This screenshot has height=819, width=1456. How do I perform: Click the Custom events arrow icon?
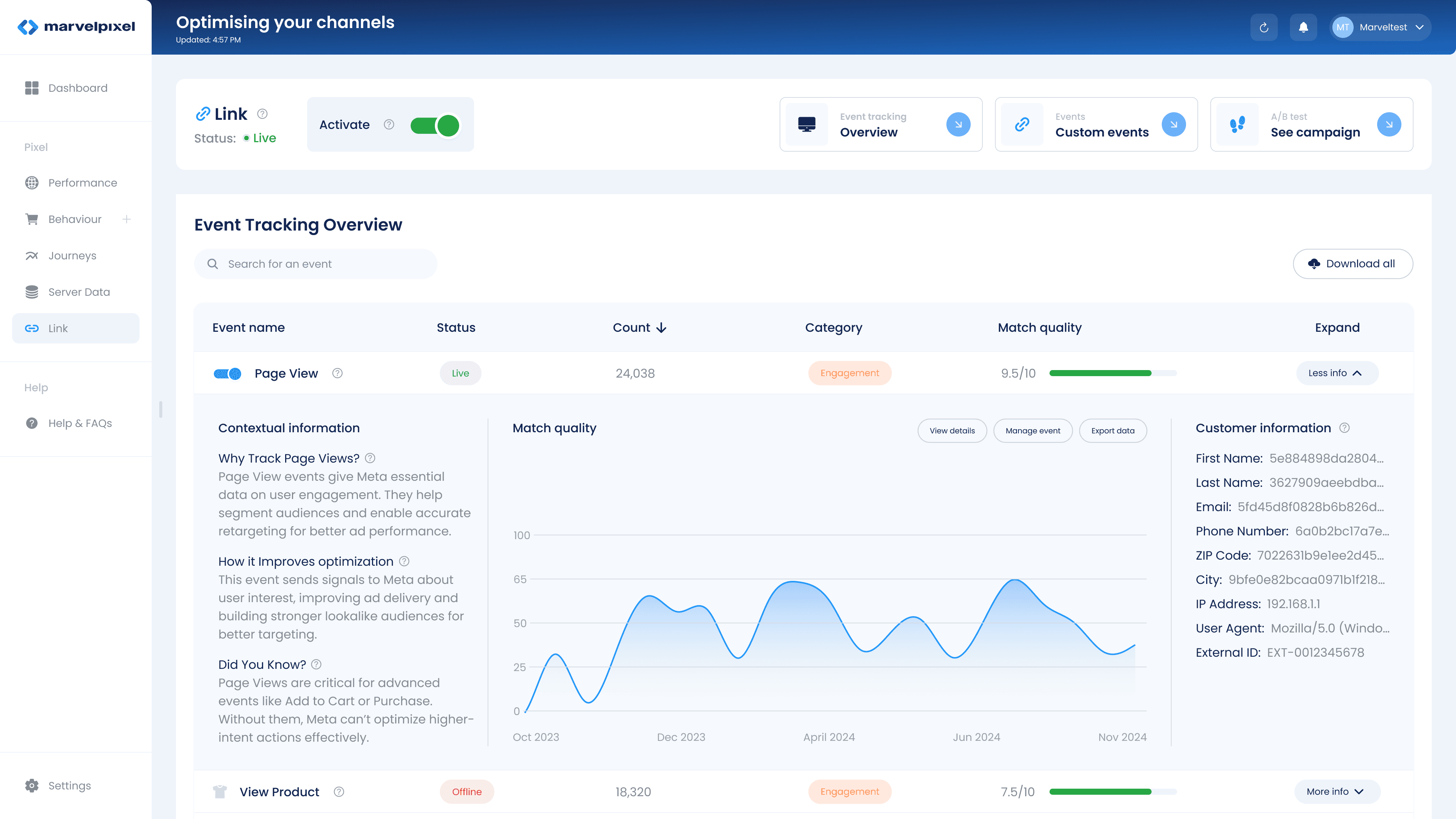[1174, 124]
